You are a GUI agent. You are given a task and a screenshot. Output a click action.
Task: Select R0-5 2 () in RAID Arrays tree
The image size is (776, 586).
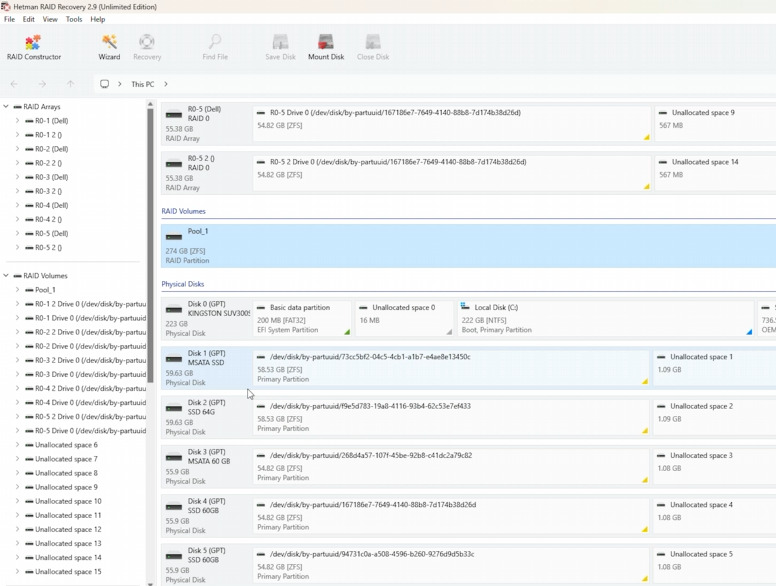click(48, 247)
